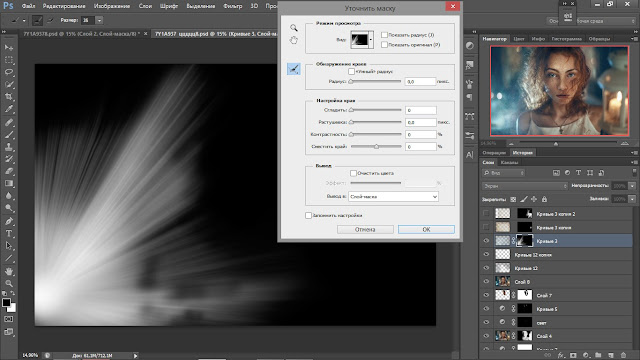Viewport: 640px width, 360px height.
Task: Select the Zoom tool in left toolbar
Action: [9, 283]
